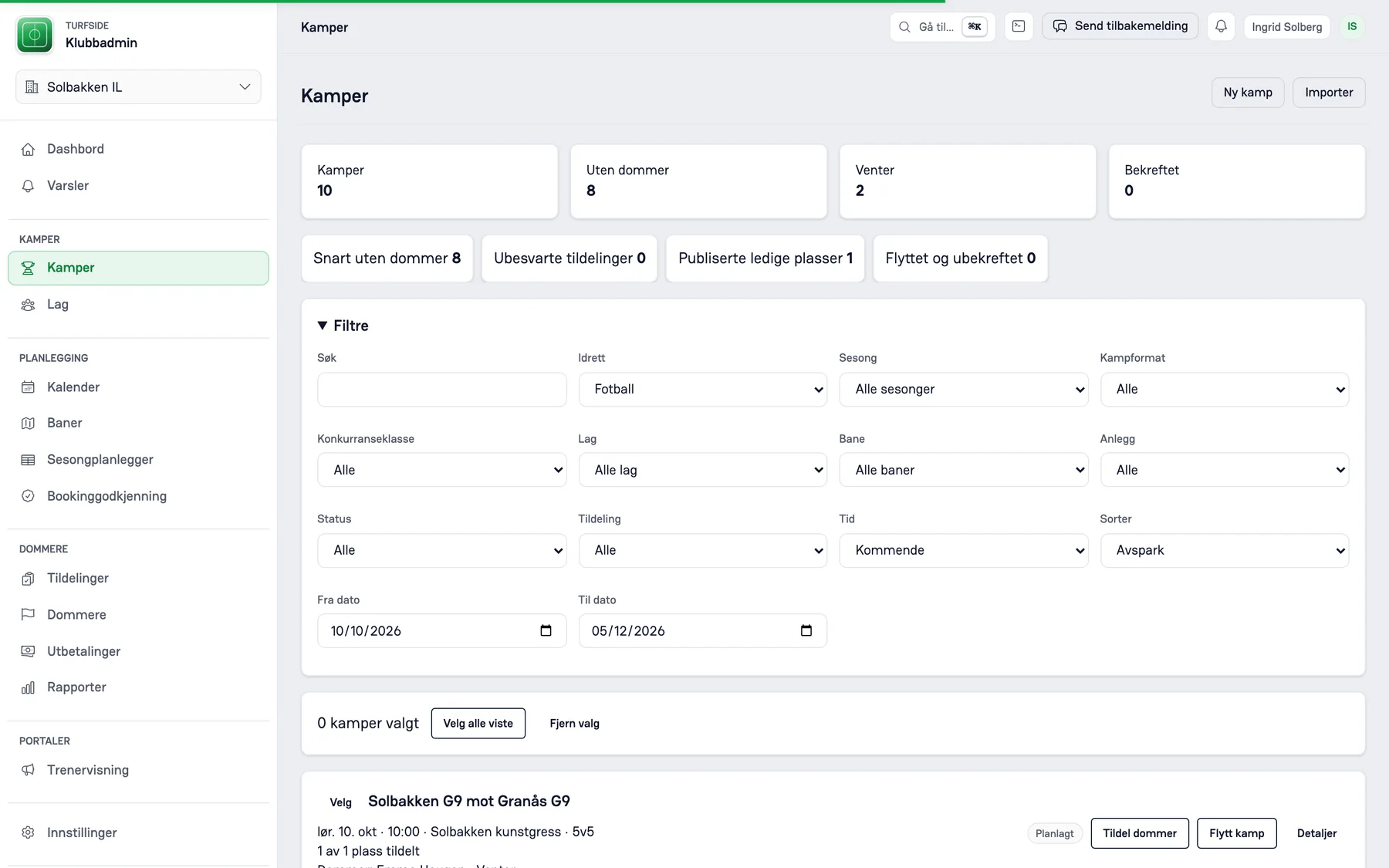Open the notification bell in top bar

coord(1221,26)
